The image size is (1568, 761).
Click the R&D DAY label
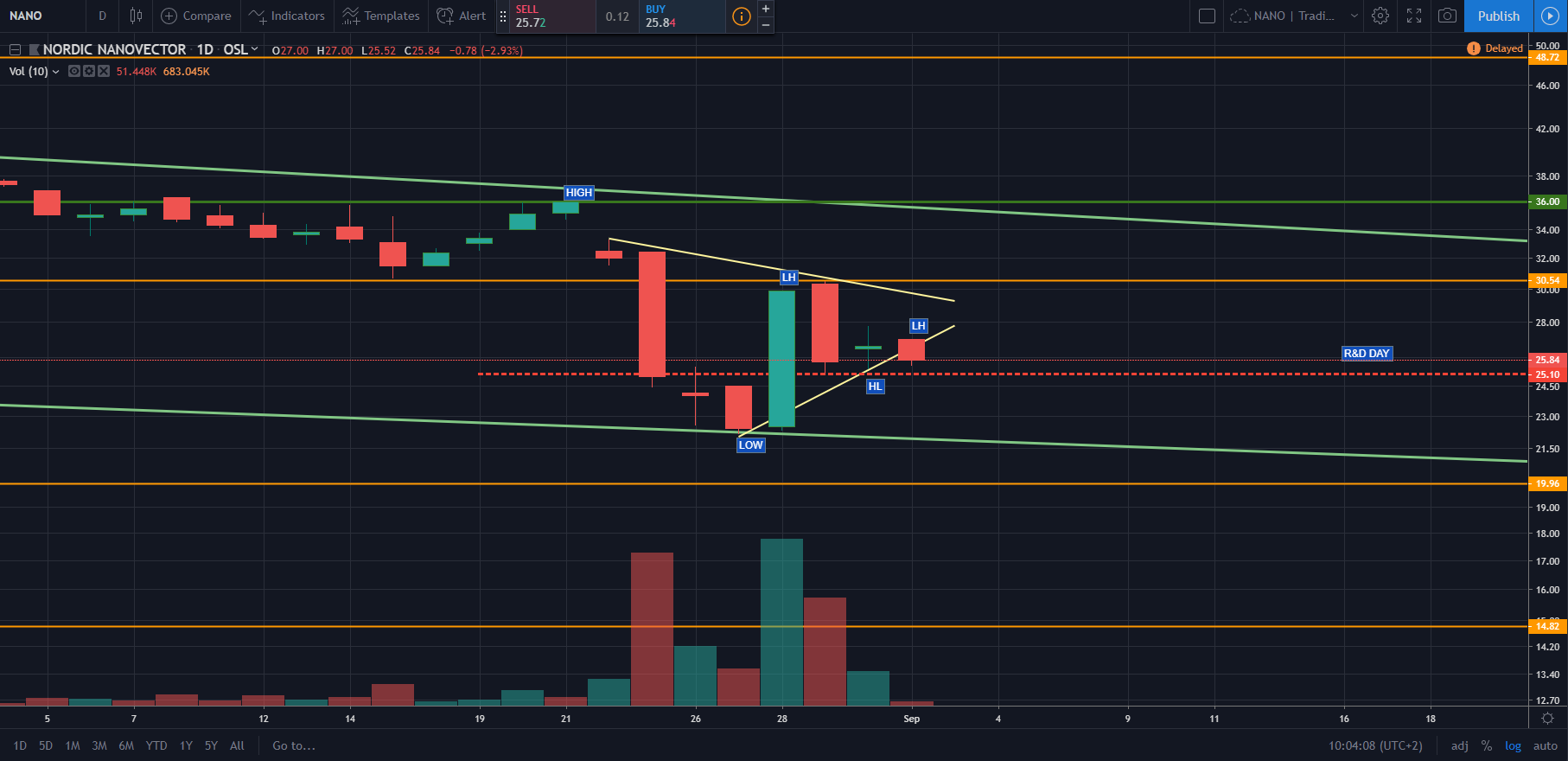pyautogui.click(x=1367, y=353)
